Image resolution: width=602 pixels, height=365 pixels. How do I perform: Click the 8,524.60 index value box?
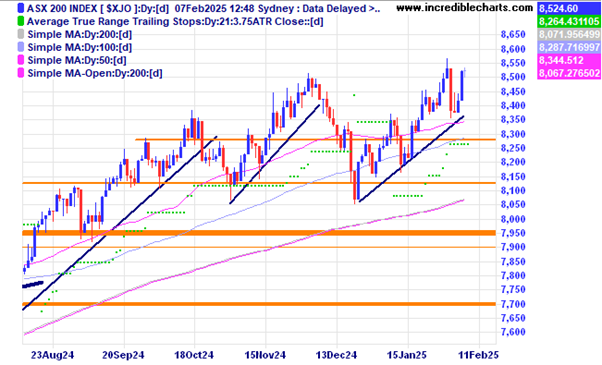click(x=569, y=8)
